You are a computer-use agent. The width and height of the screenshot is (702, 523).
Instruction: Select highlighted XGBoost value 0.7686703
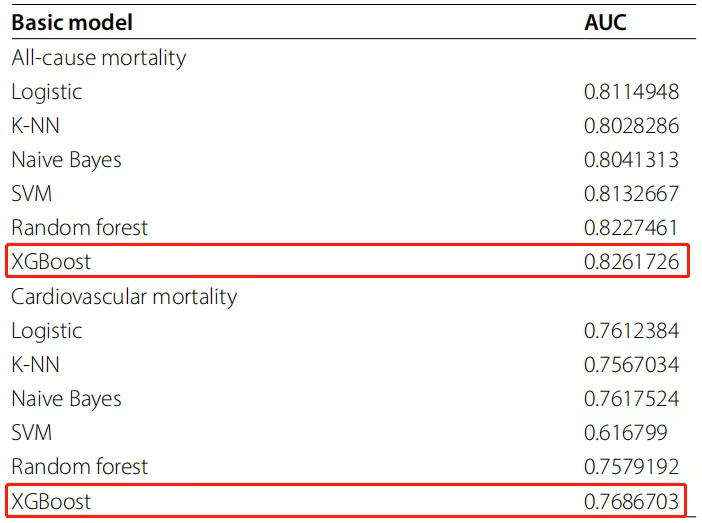[632, 501]
